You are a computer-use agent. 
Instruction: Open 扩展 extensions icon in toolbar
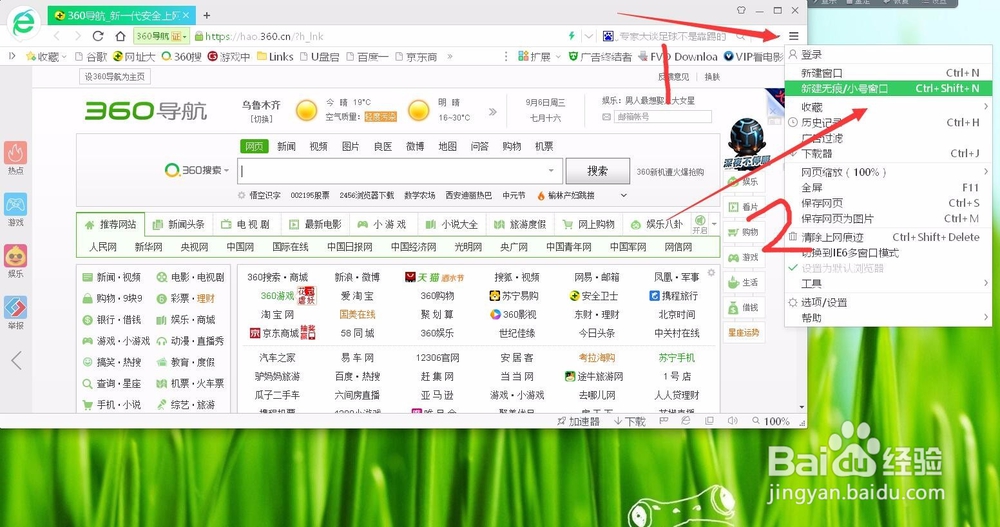(524, 57)
